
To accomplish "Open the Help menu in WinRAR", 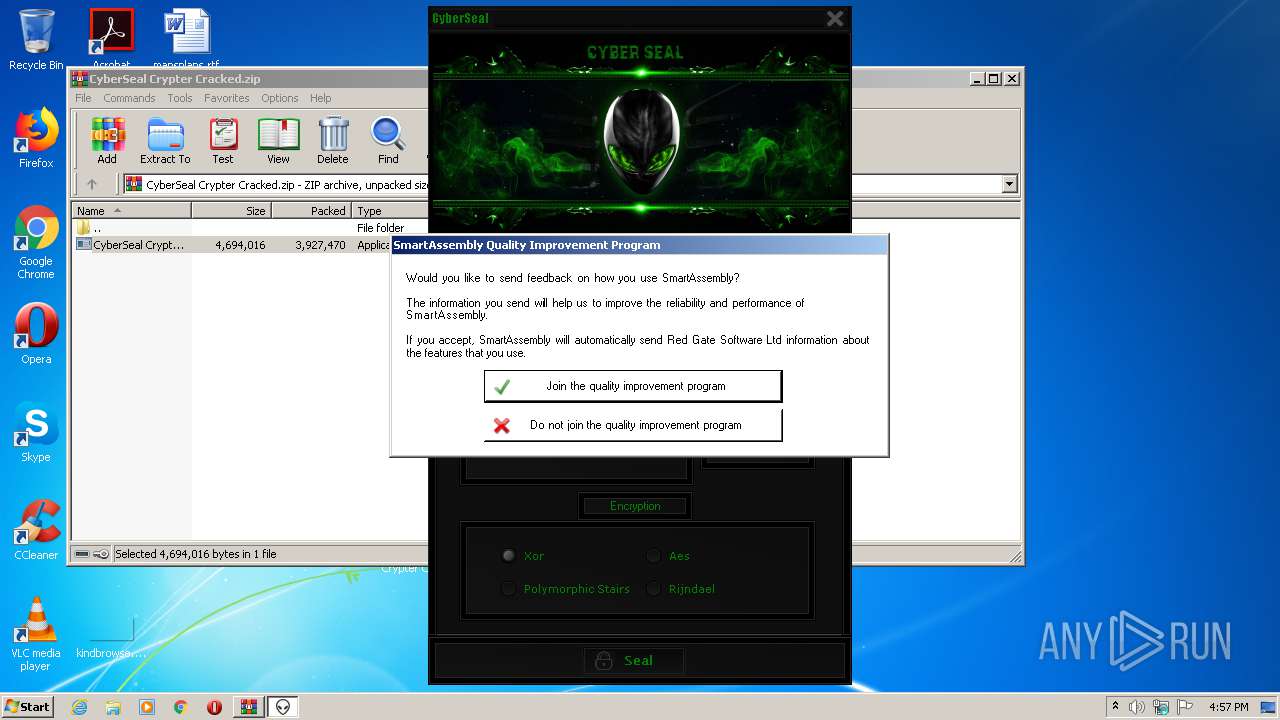I will (320, 98).
